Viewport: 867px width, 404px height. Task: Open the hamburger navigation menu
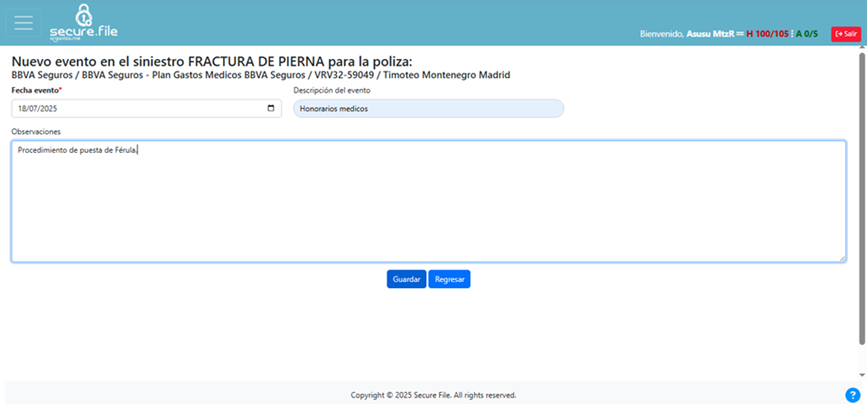click(23, 23)
